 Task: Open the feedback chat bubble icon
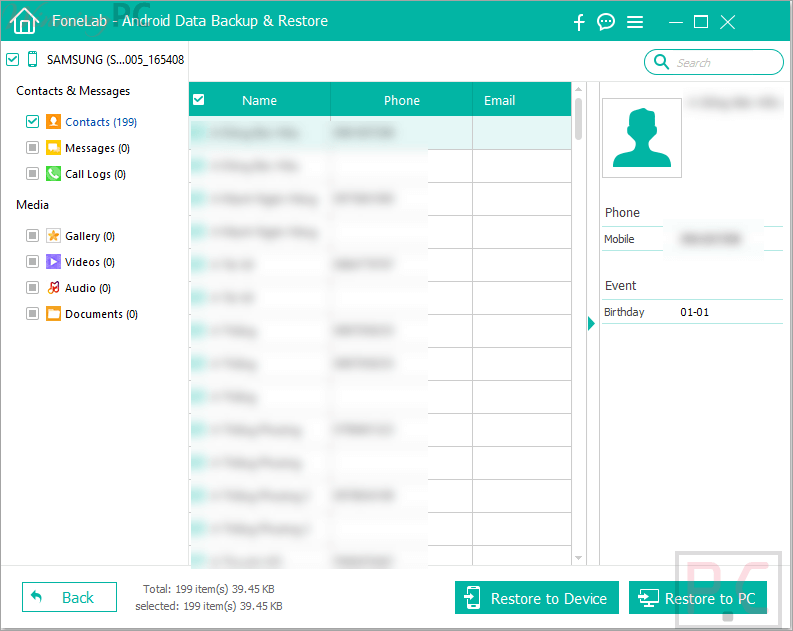point(605,22)
